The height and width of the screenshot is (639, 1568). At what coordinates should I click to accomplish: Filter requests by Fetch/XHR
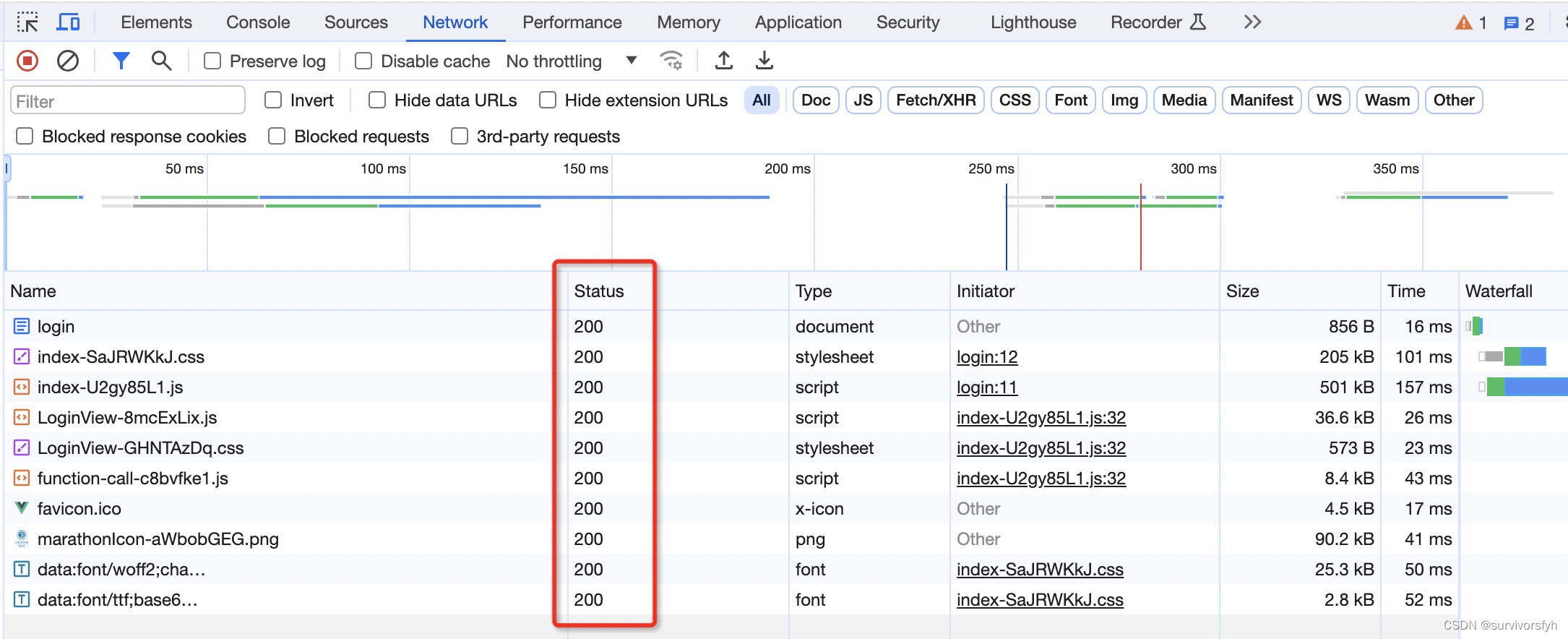click(936, 100)
